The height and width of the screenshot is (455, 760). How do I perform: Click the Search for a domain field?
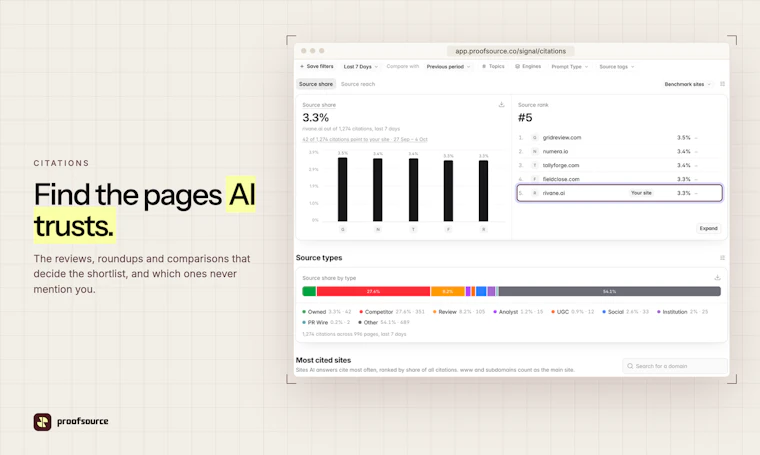pos(675,366)
